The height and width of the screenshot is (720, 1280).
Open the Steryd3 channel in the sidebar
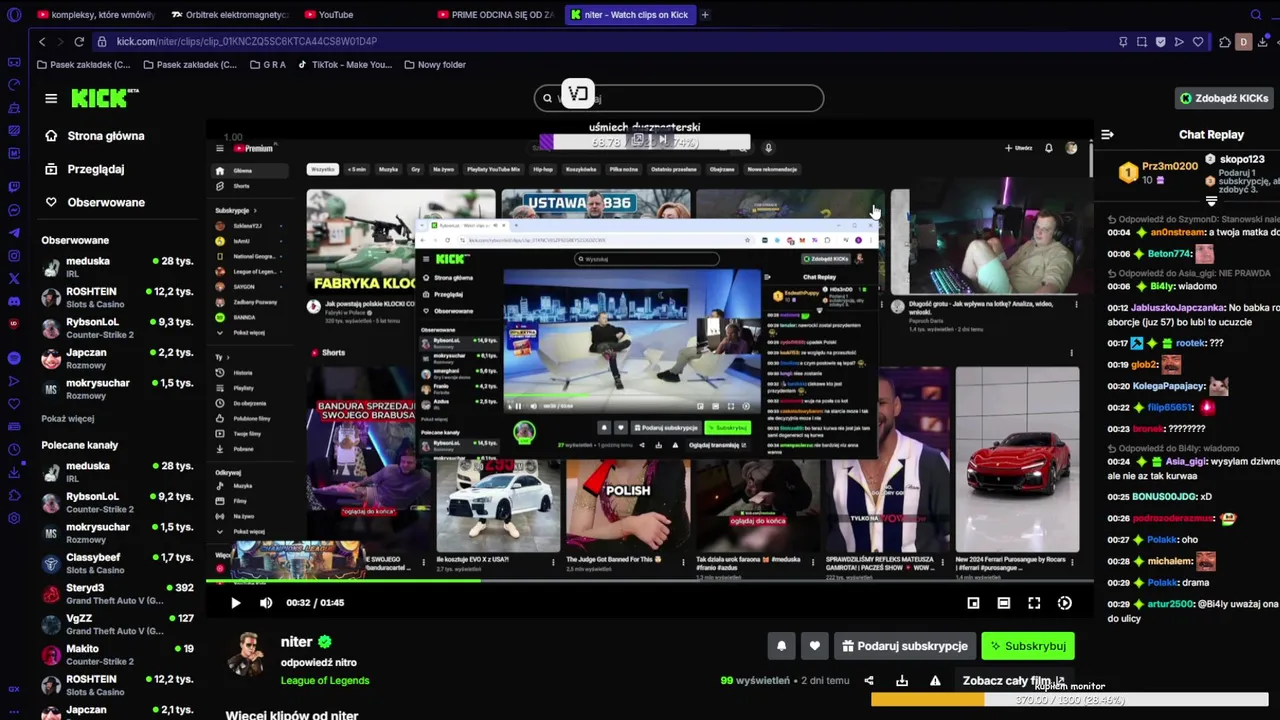tap(117, 594)
